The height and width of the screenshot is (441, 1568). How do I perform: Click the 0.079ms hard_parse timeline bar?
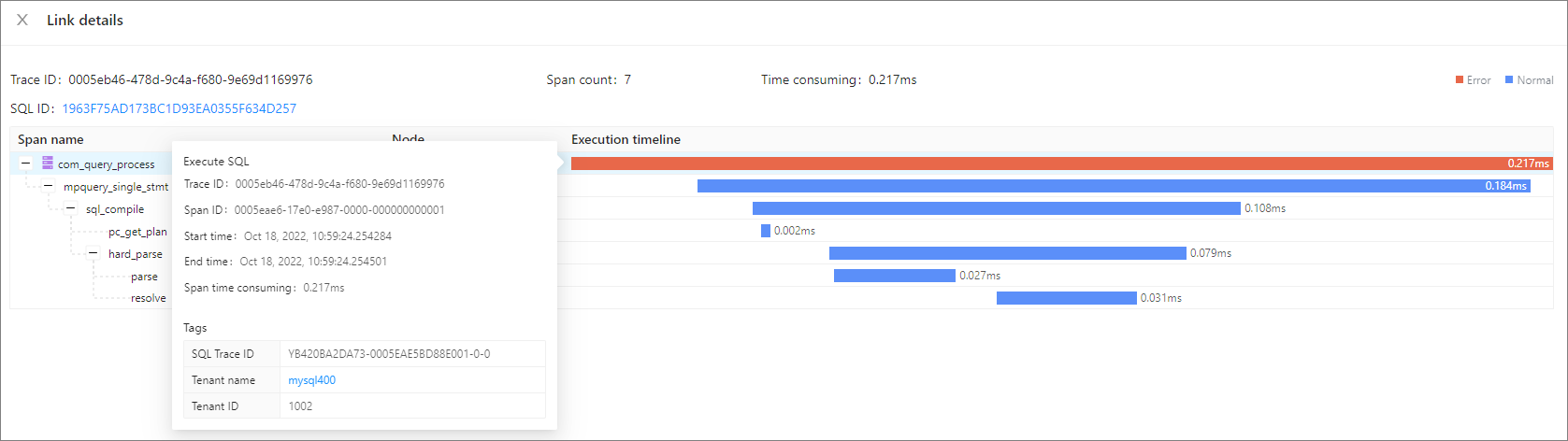[1007, 253]
